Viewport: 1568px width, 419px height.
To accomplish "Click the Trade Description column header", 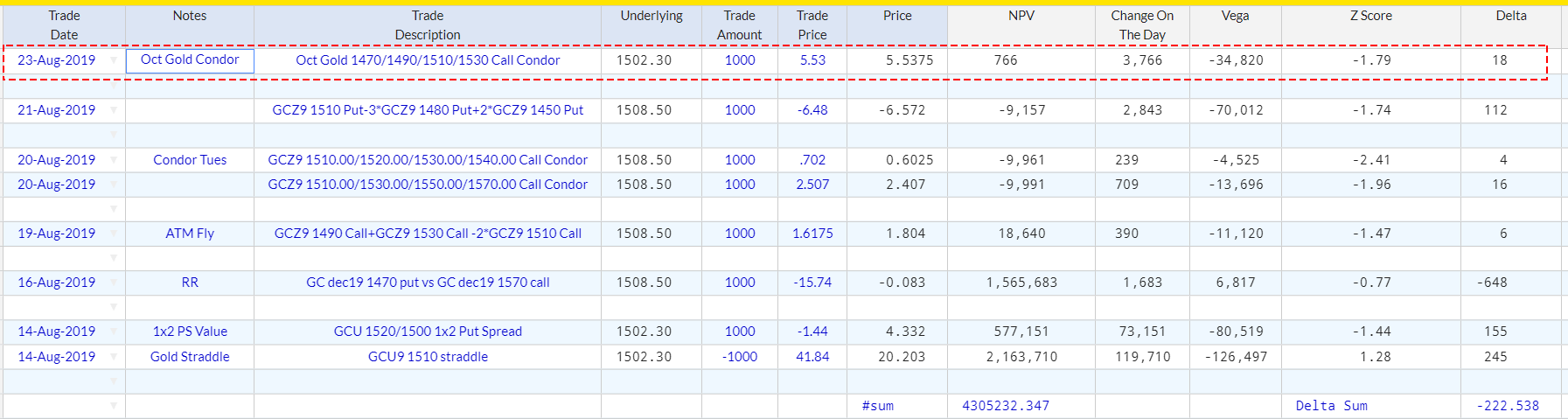I will 428,25.
